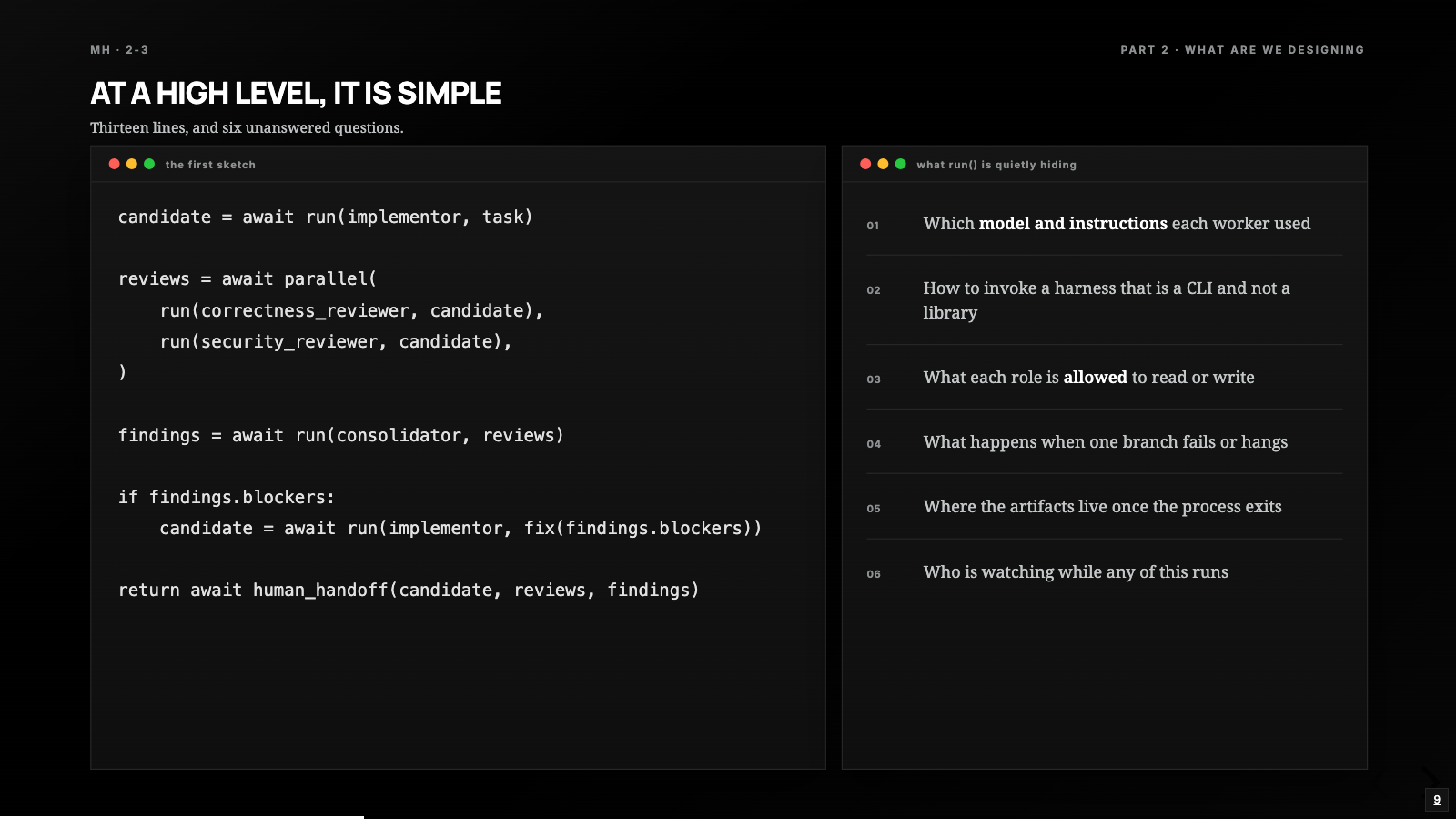Click the red dot in 'what run() is quietly hiding' panel
The image size is (1456, 819).
(x=865, y=164)
